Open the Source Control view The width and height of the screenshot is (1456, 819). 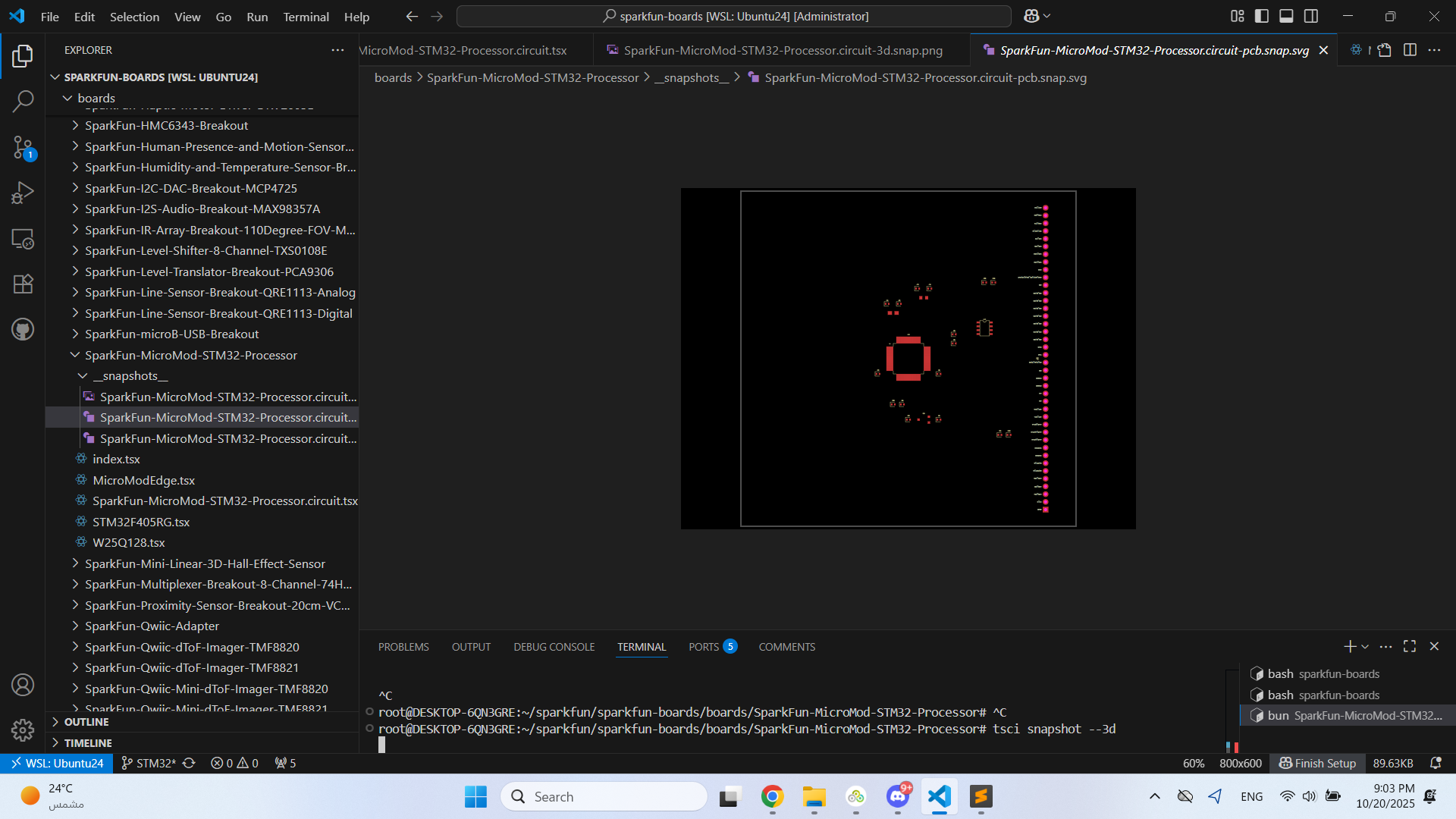point(23,147)
